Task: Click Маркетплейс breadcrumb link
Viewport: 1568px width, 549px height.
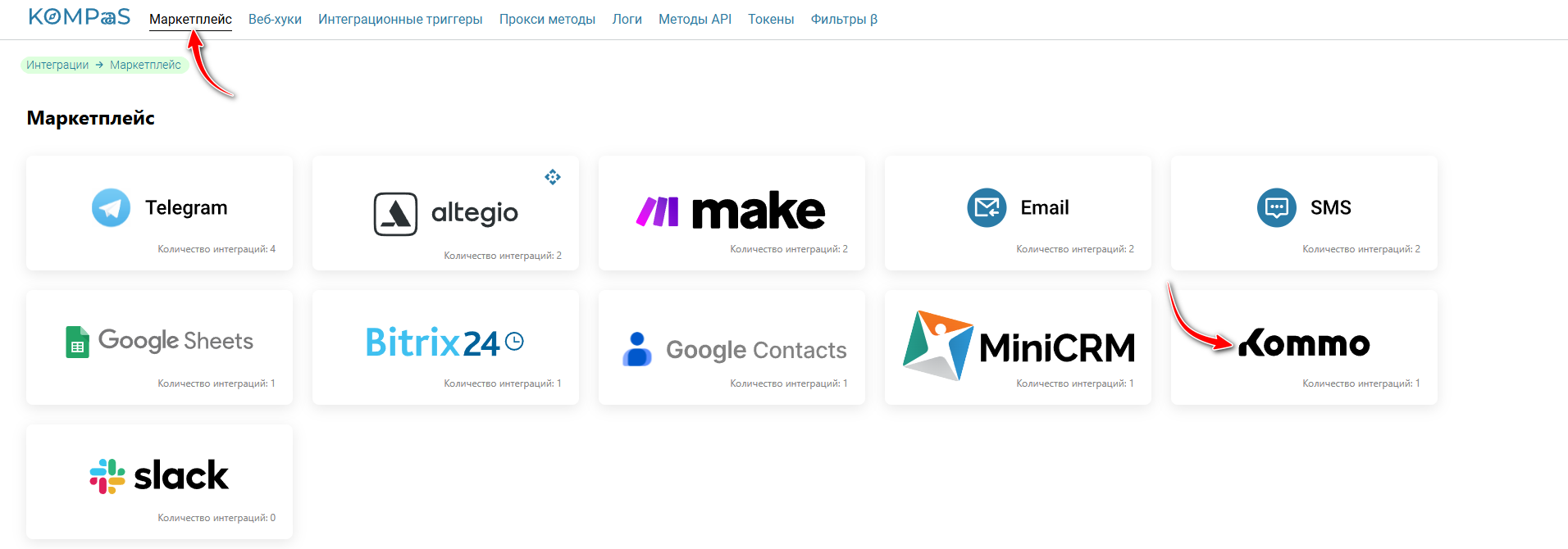Action: (145, 65)
